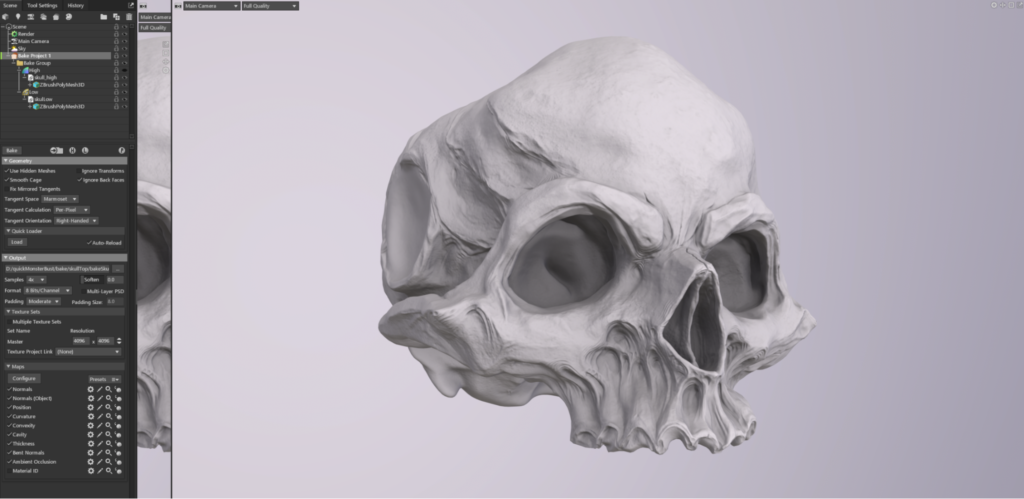This screenshot has height=499, width=1024.
Task: Lock the Bake Project 1 row
Action: coord(116,56)
